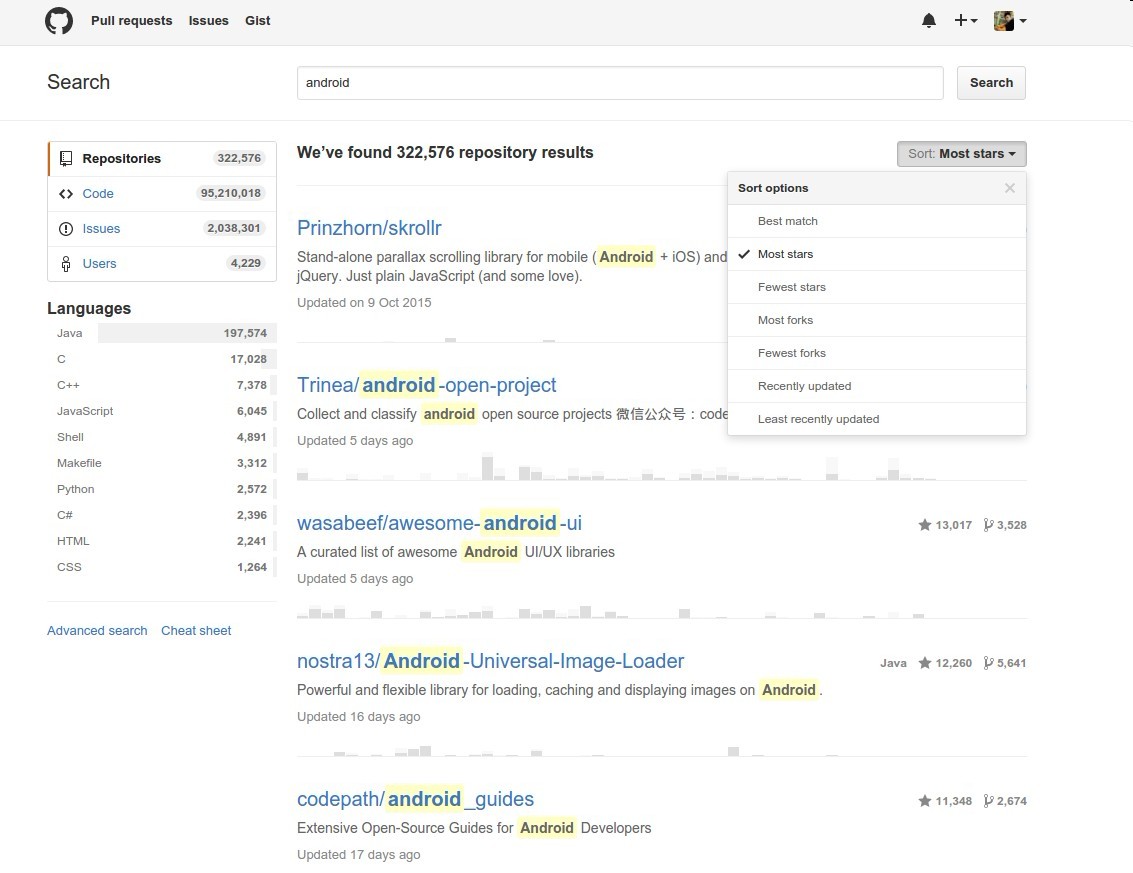Click the fork icon for wasabeef/awesome-android-ui
The height and width of the screenshot is (873, 1133).
[988, 525]
